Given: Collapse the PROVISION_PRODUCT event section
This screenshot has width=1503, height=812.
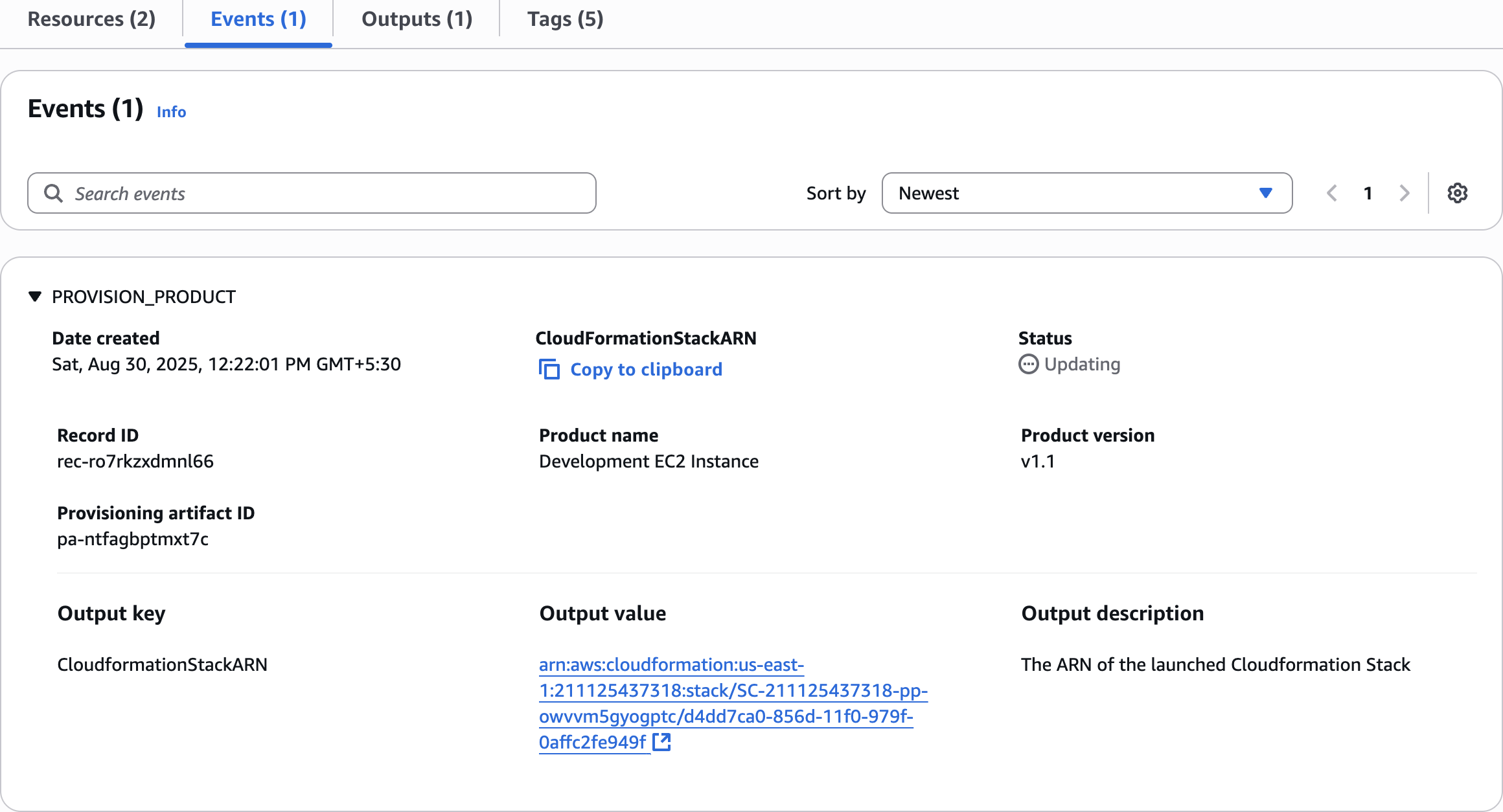Looking at the screenshot, I should 35,297.
